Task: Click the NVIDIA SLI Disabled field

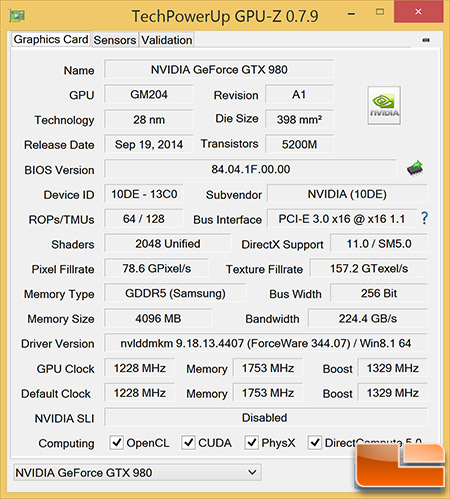Action: coord(266,417)
